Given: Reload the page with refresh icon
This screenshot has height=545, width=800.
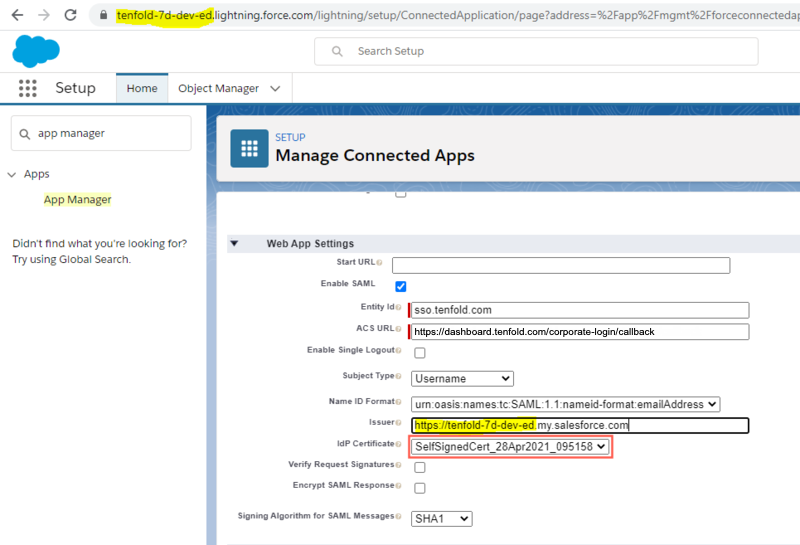Looking at the screenshot, I should point(70,15).
